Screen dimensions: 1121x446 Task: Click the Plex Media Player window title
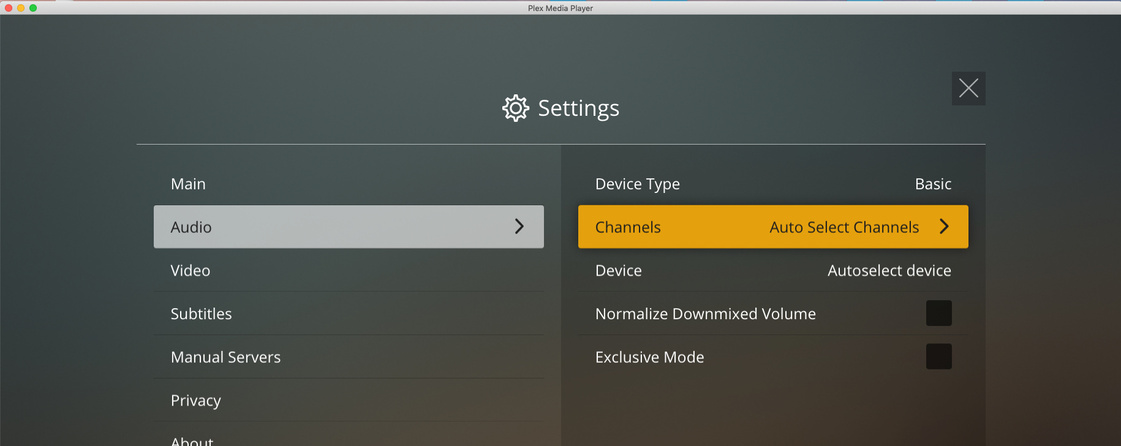click(560, 8)
